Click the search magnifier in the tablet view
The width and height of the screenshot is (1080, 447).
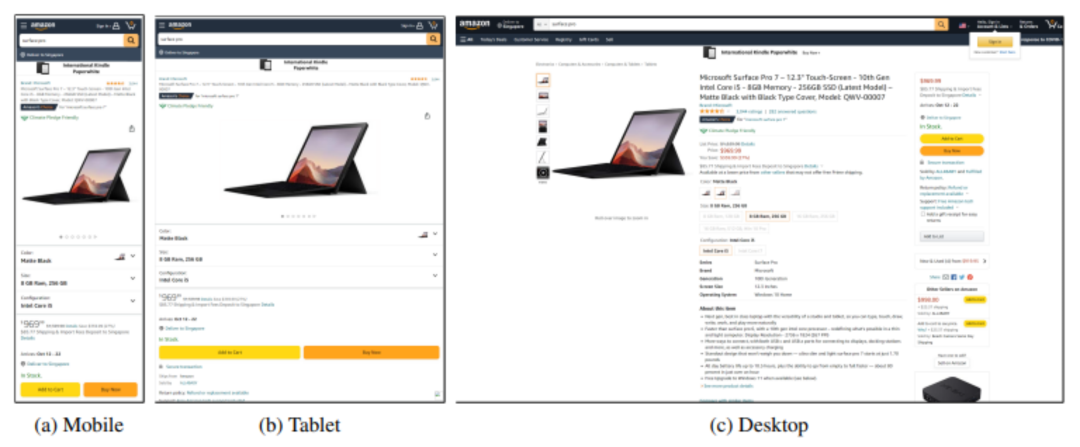(x=433, y=39)
